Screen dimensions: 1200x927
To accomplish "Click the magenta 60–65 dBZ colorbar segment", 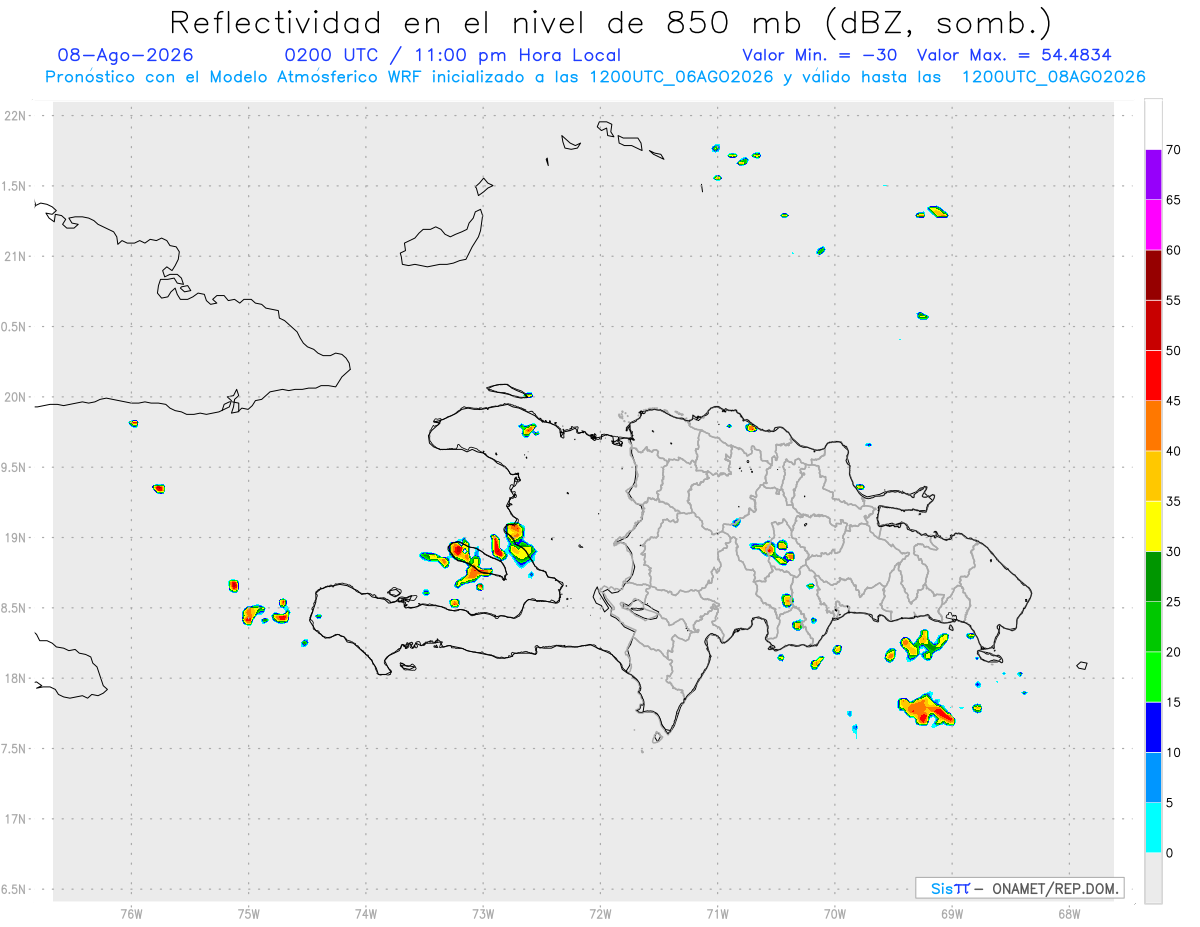I will (1153, 225).
